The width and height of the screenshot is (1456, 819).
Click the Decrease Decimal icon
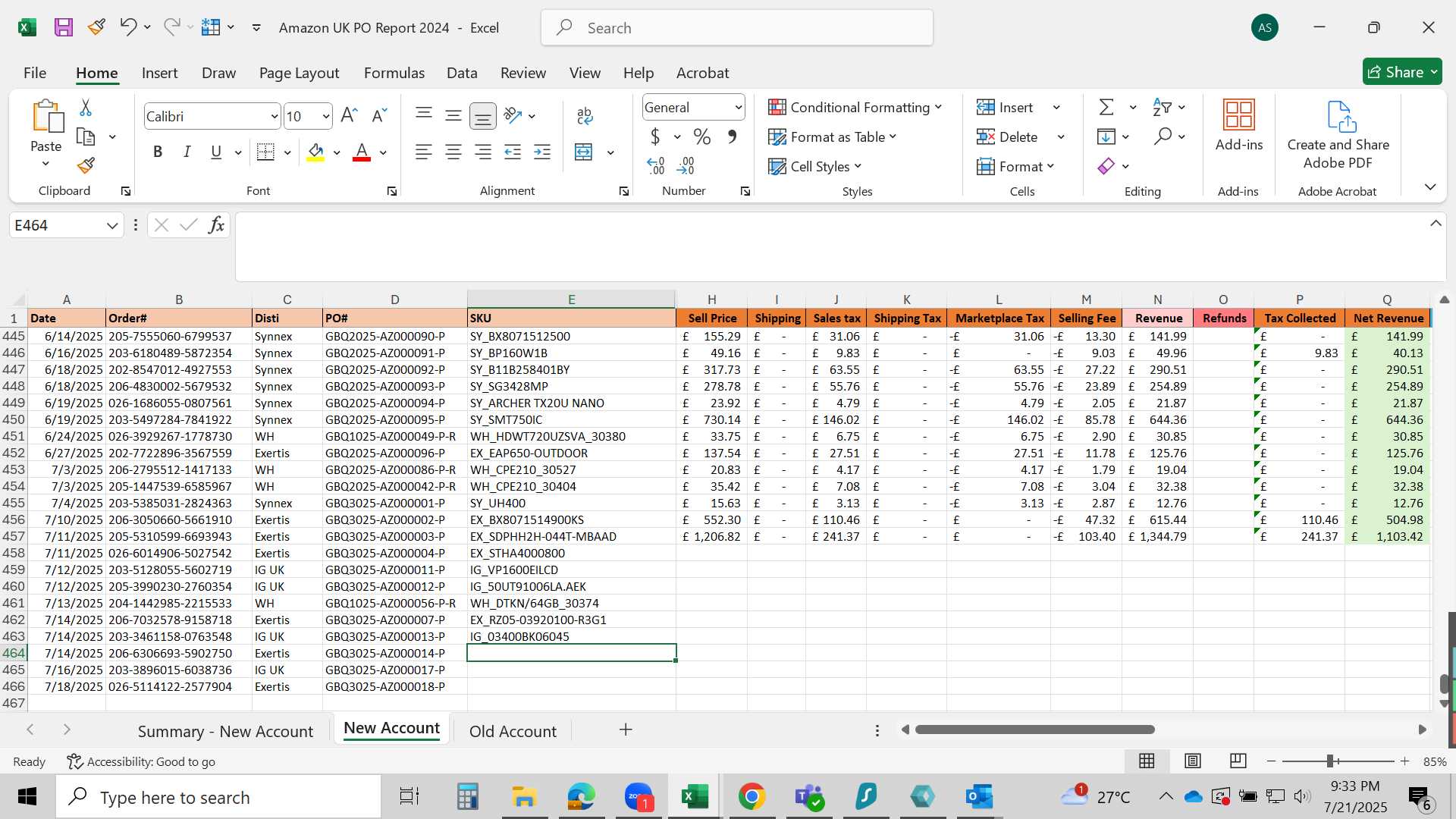click(686, 165)
